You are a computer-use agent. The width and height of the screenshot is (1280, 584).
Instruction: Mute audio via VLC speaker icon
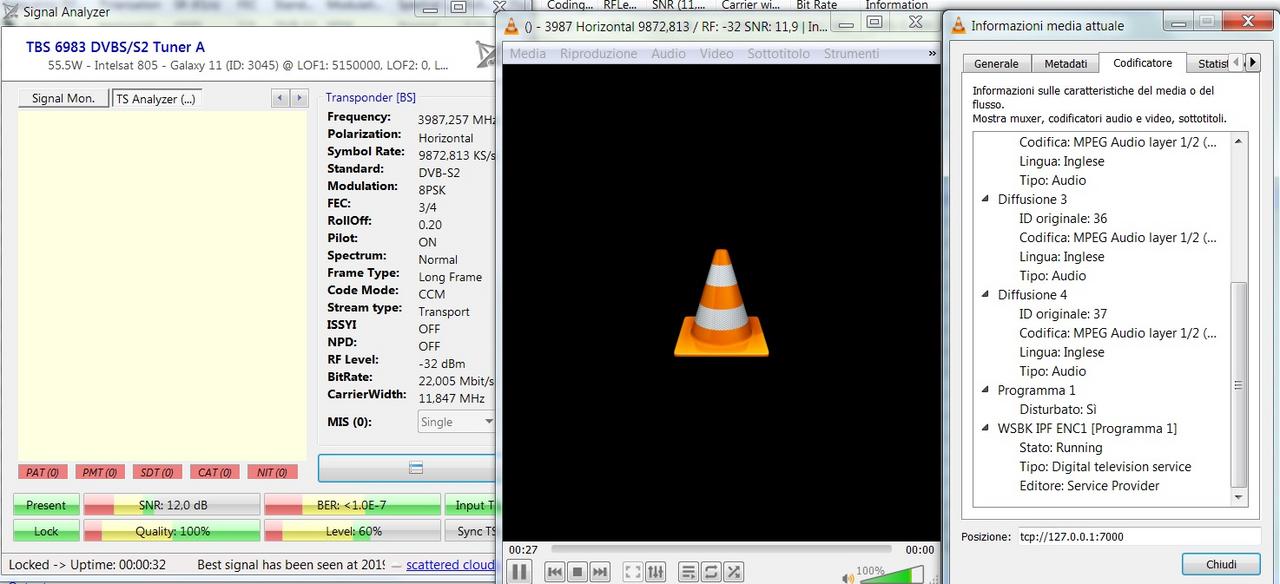click(848, 576)
